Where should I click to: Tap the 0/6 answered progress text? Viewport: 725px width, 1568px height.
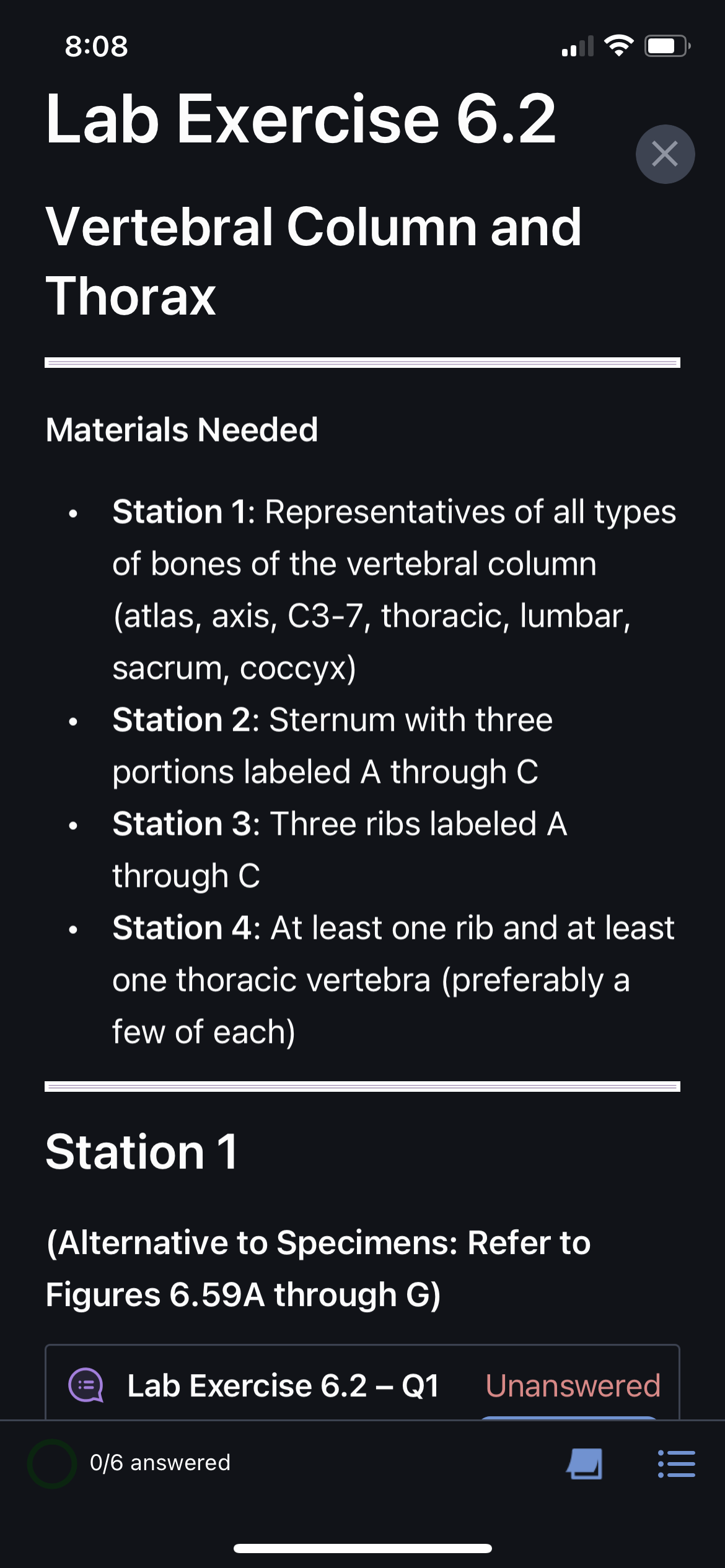pyautogui.click(x=160, y=1463)
